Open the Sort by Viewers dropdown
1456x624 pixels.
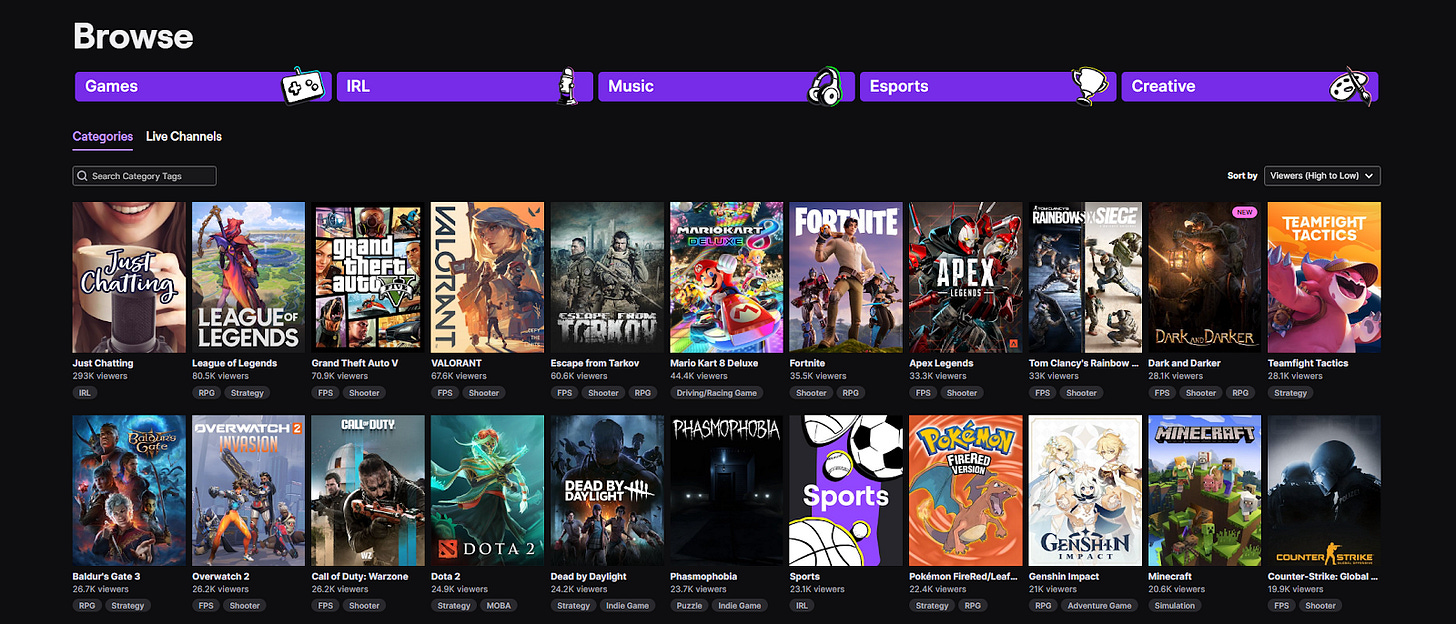(1322, 176)
